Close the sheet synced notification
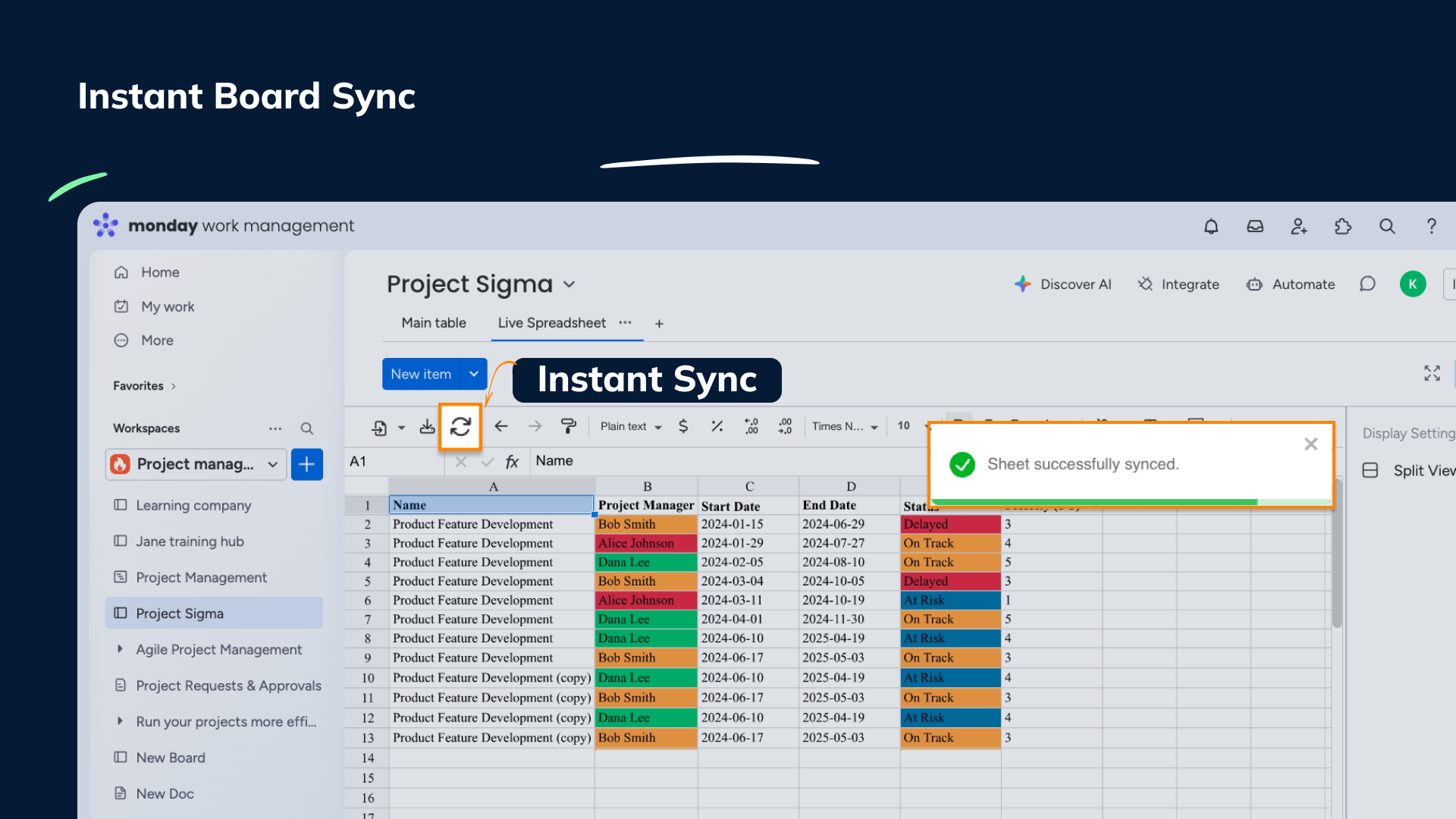This screenshot has height=819, width=1456. coord(1310,444)
